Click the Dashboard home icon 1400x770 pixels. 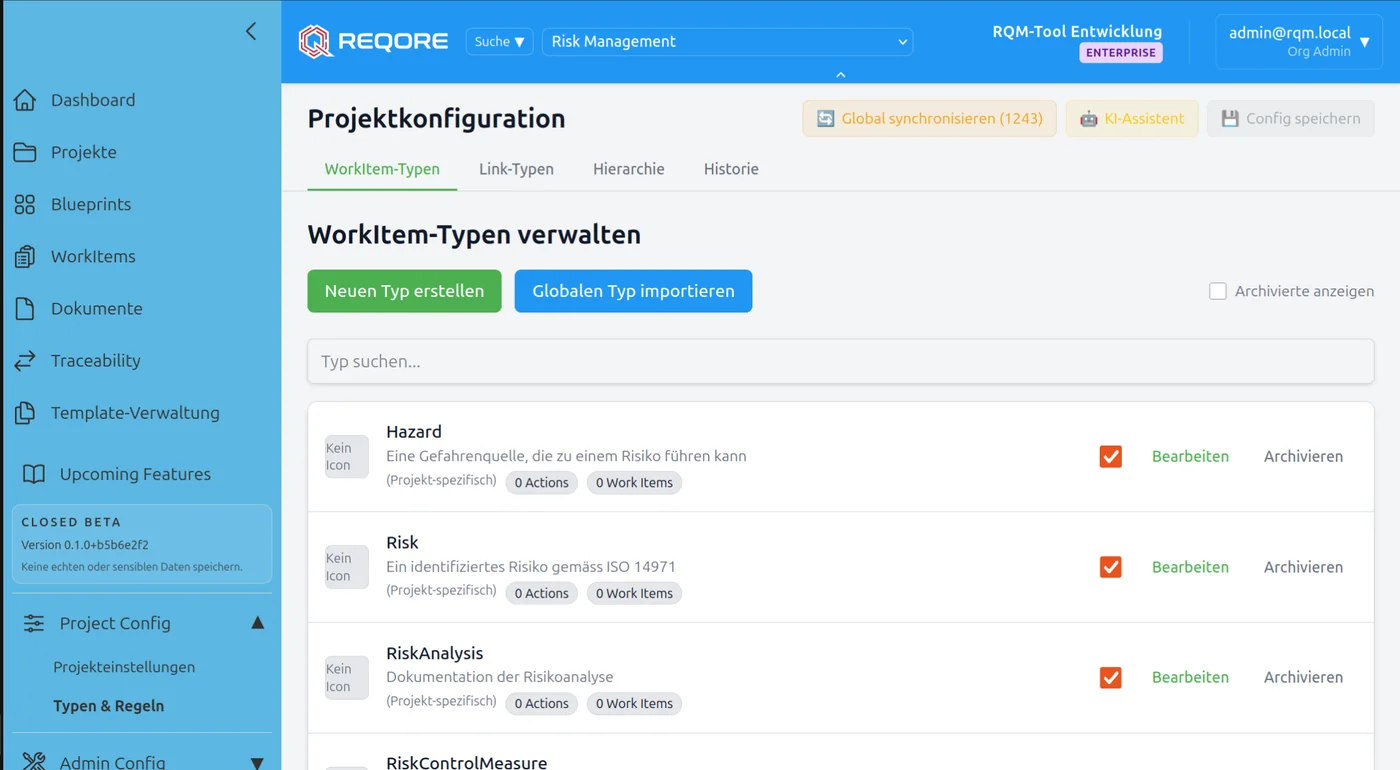[25, 100]
